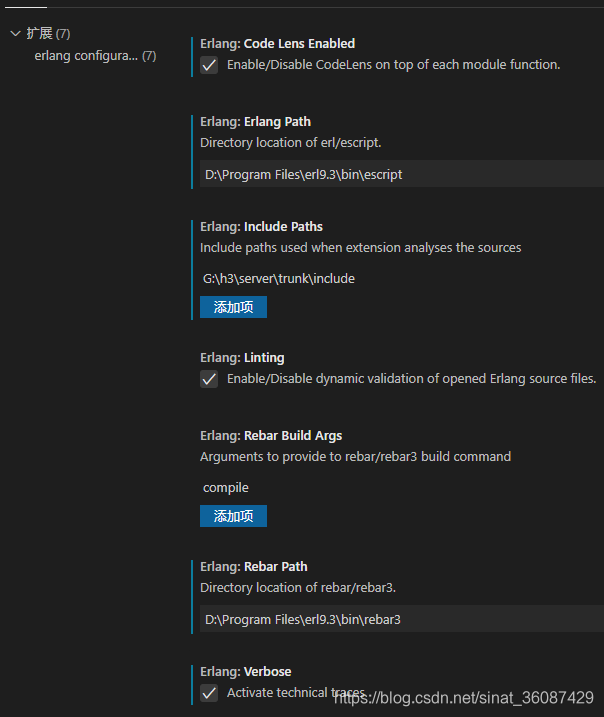Click the Erlang: Verbose heading
This screenshot has width=604, height=717.
click(x=246, y=671)
